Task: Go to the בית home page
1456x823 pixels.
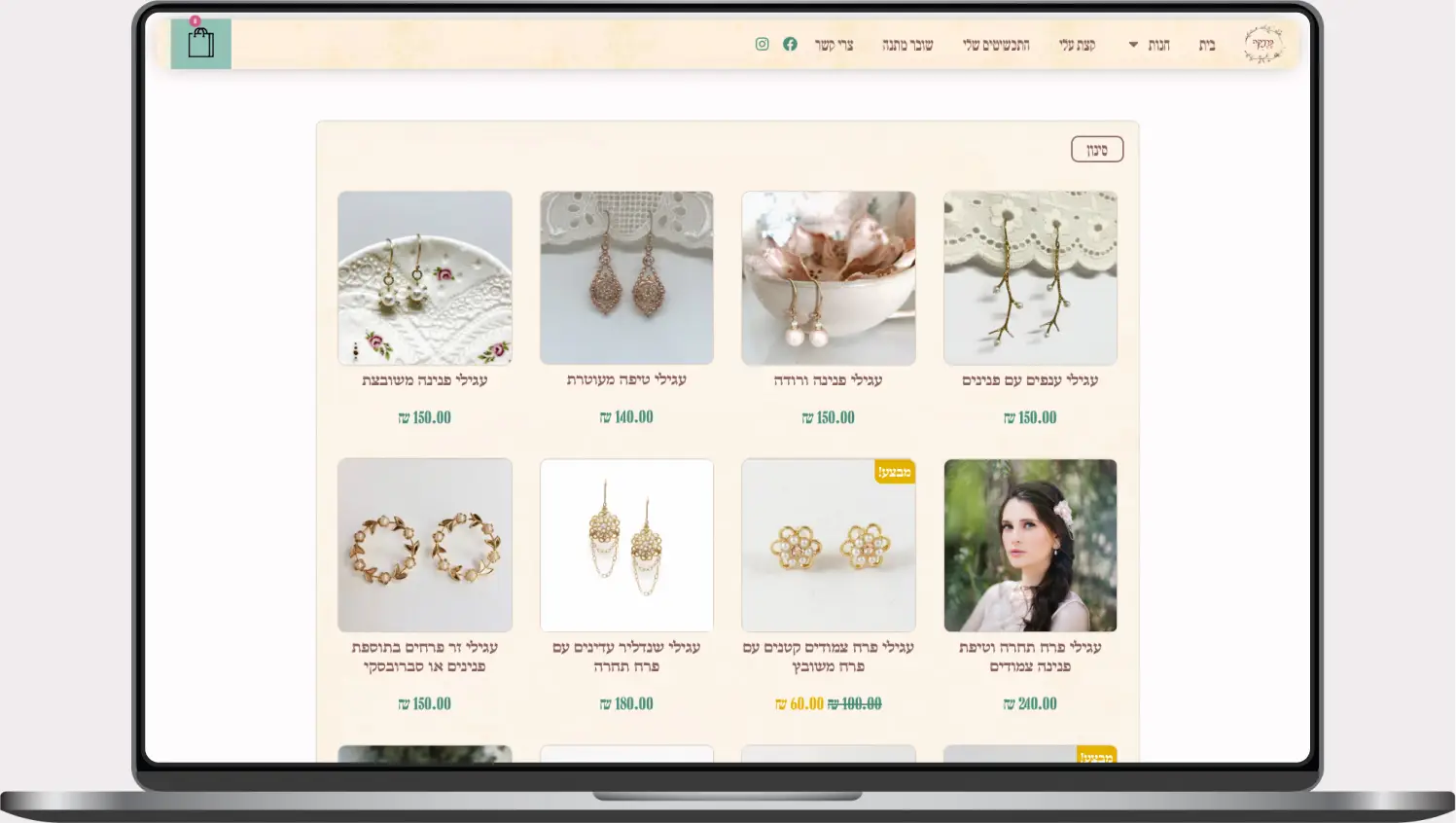Action: click(1207, 45)
